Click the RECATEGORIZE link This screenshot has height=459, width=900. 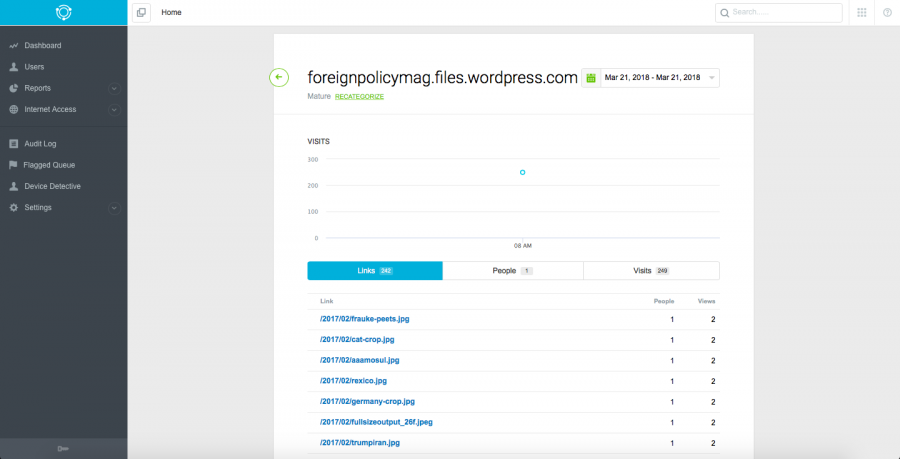click(359, 97)
